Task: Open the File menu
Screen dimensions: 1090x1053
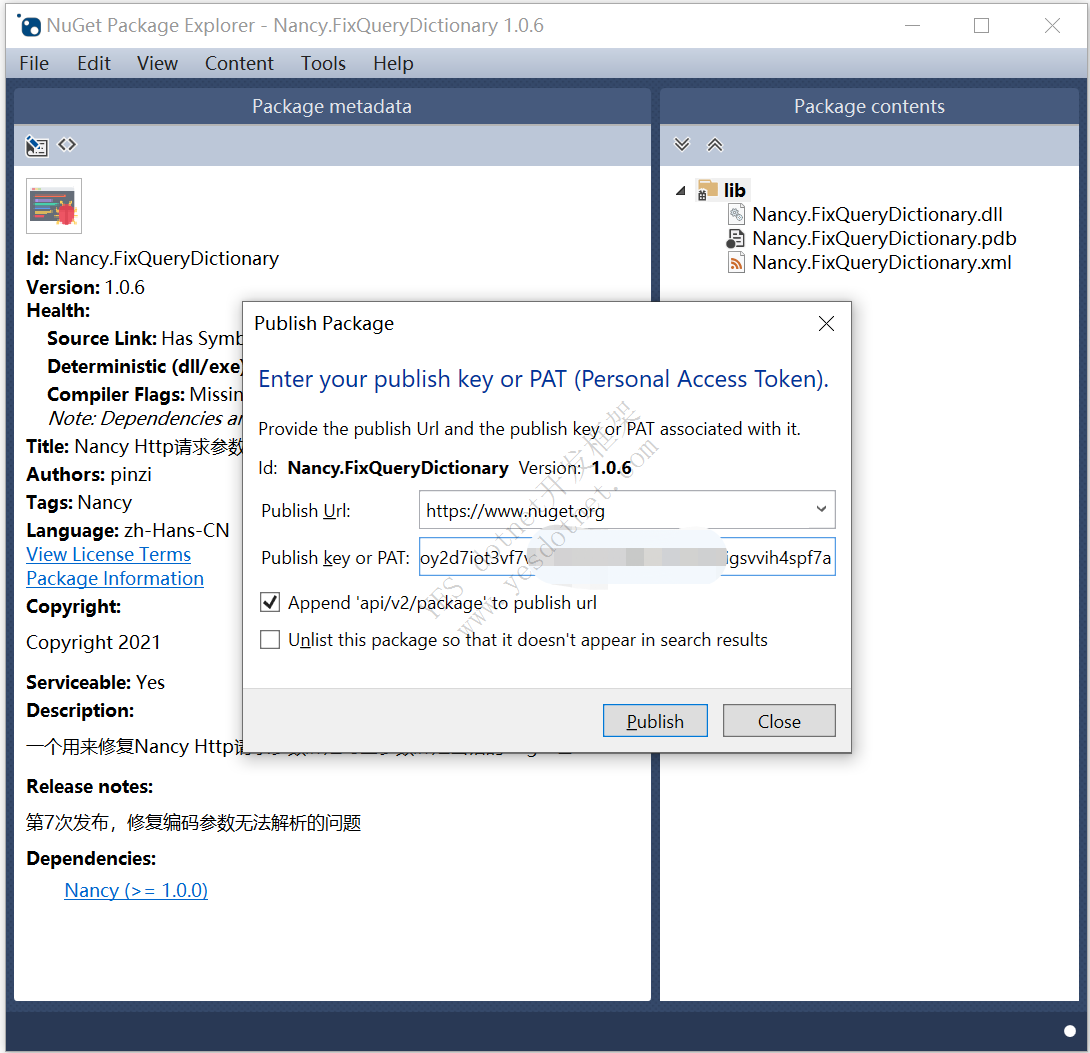Action: point(34,63)
